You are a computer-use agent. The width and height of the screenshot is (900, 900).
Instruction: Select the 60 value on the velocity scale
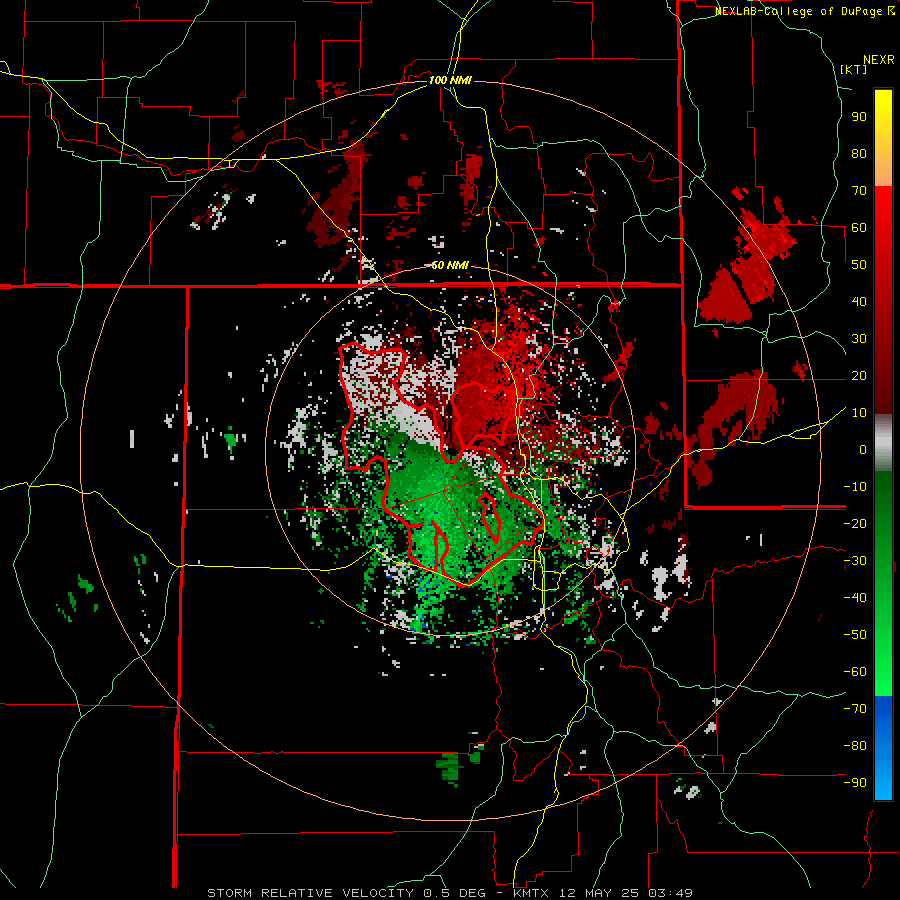(x=859, y=228)
